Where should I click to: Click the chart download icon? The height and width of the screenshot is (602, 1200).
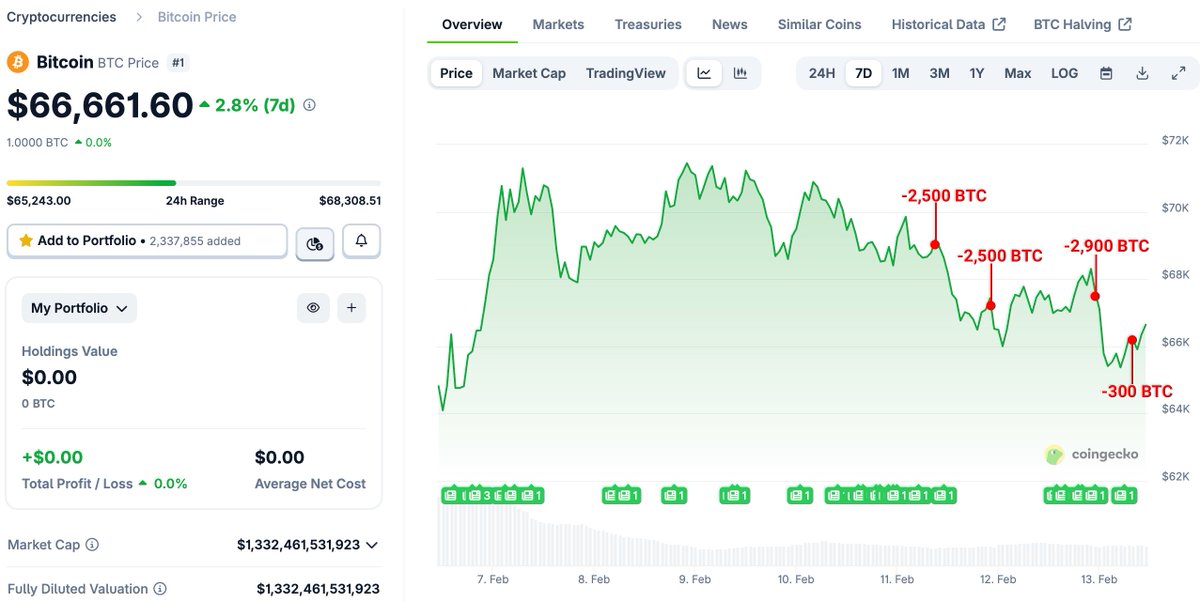(1141, 73)
